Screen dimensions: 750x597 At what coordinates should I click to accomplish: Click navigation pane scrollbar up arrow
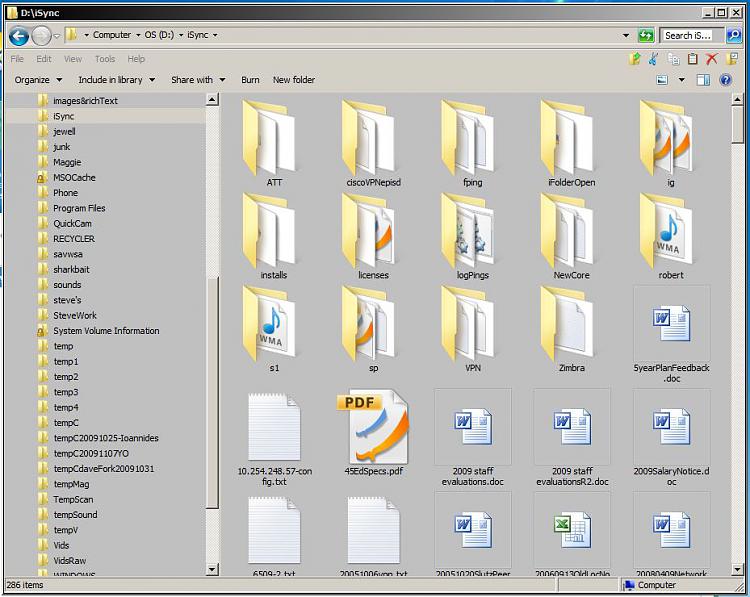(212, 100)
